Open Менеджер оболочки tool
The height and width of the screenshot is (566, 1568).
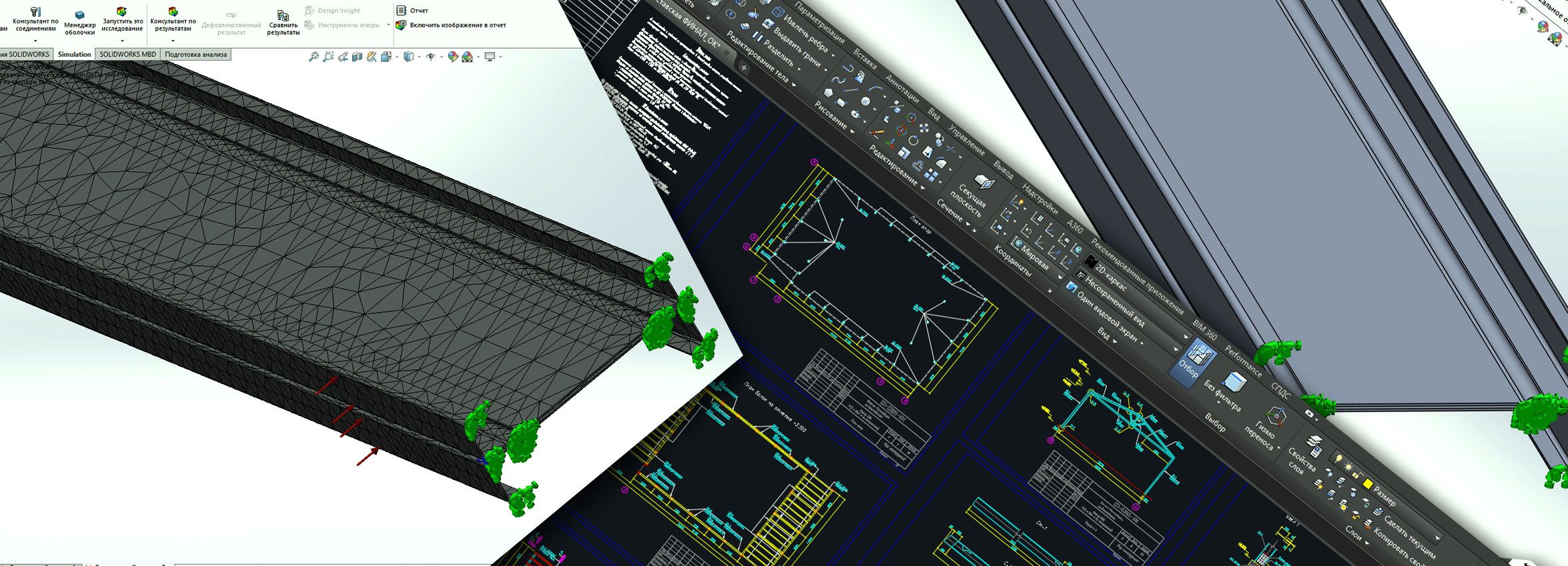(x=79, y=23)
